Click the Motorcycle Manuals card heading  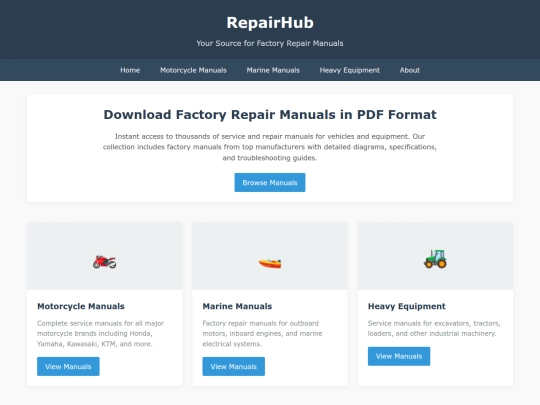pos(81,306)
